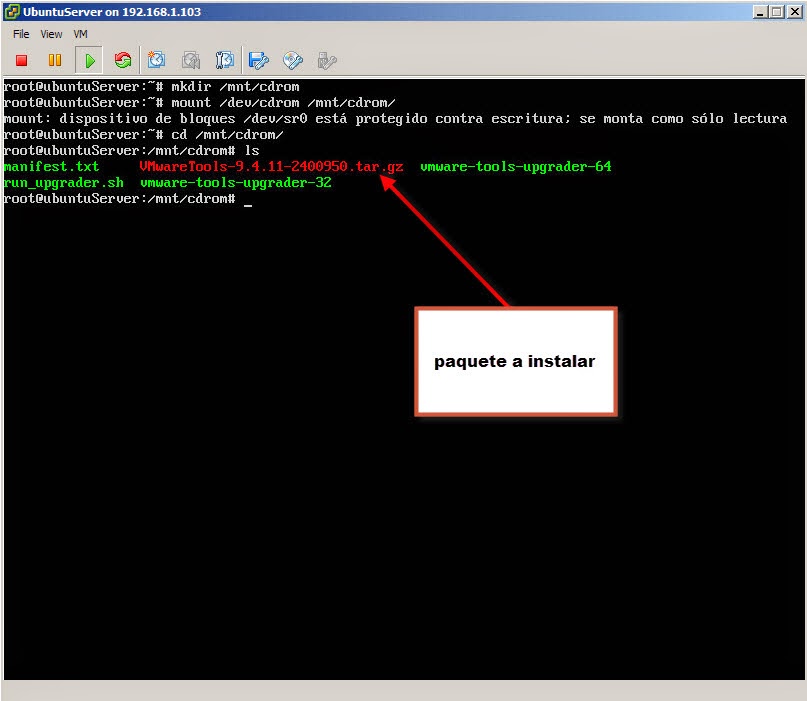Screen dimensions: 807x701
Task: Open USB device connection icon
Action: (327, 61)
